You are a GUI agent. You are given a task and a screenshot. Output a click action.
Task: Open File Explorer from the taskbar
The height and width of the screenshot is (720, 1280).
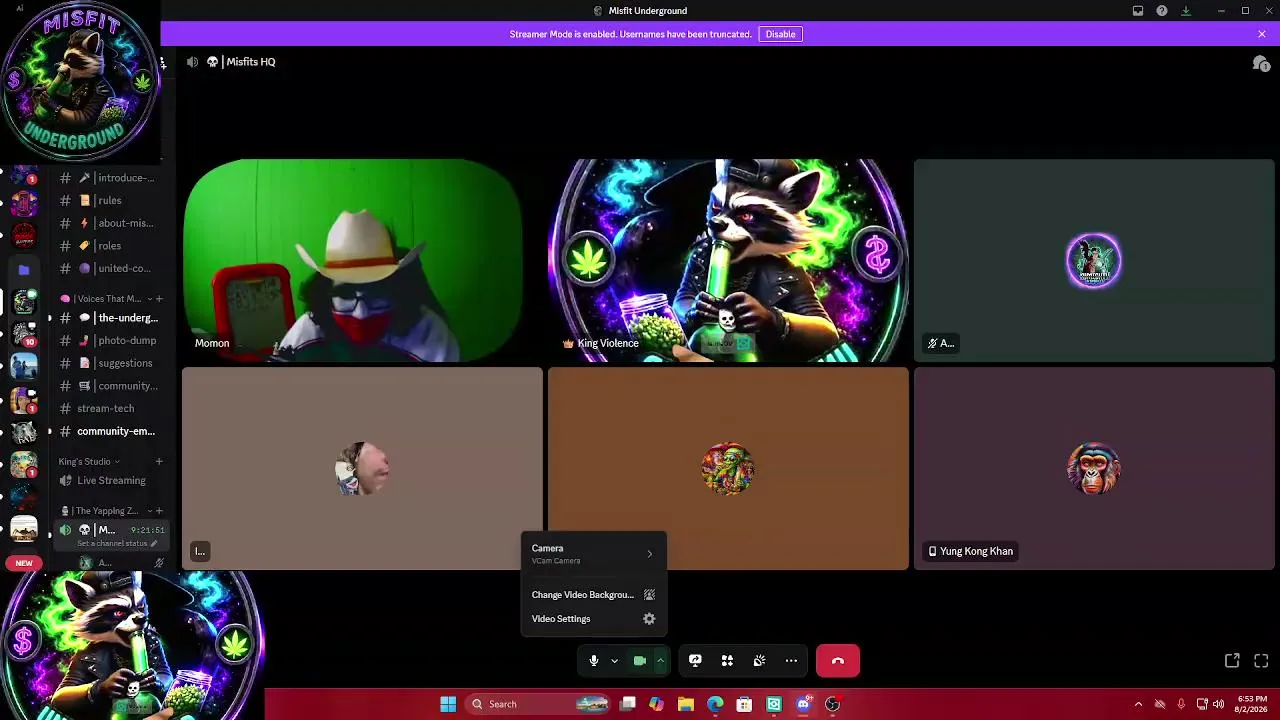(685, 704)
